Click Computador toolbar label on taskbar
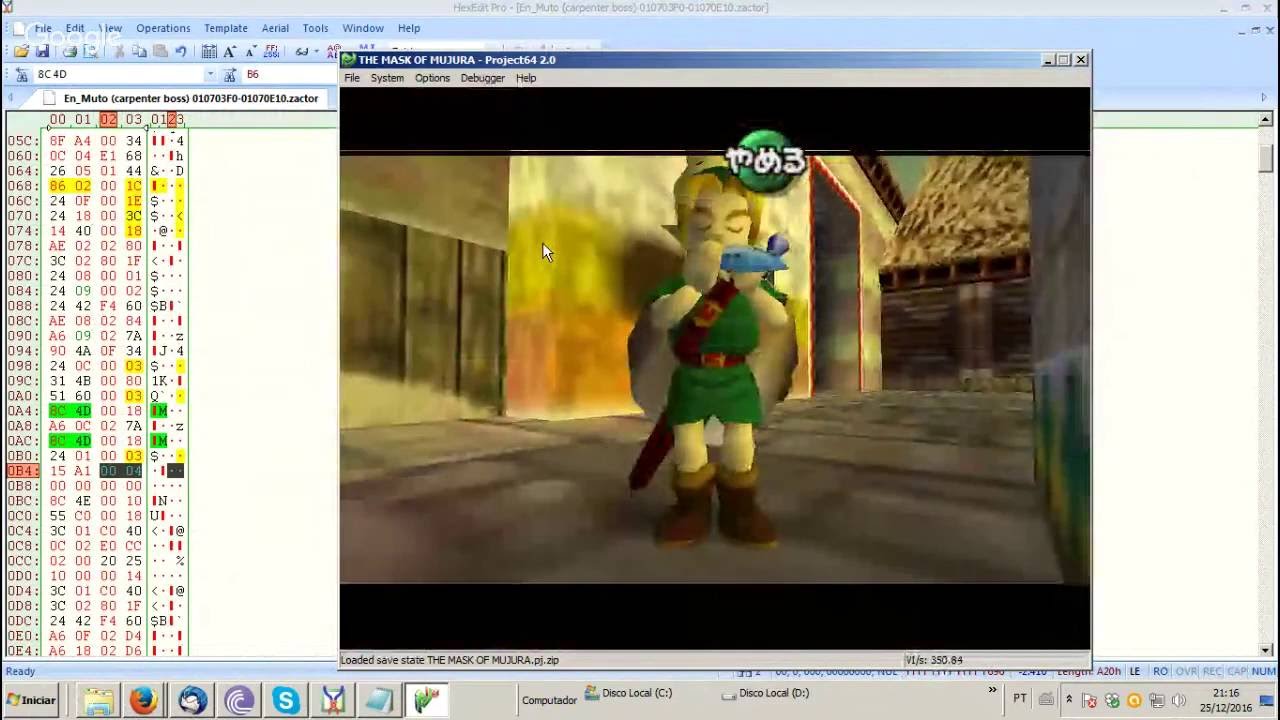Screen dimensions: 1280x720 click(x=549, y=700)
